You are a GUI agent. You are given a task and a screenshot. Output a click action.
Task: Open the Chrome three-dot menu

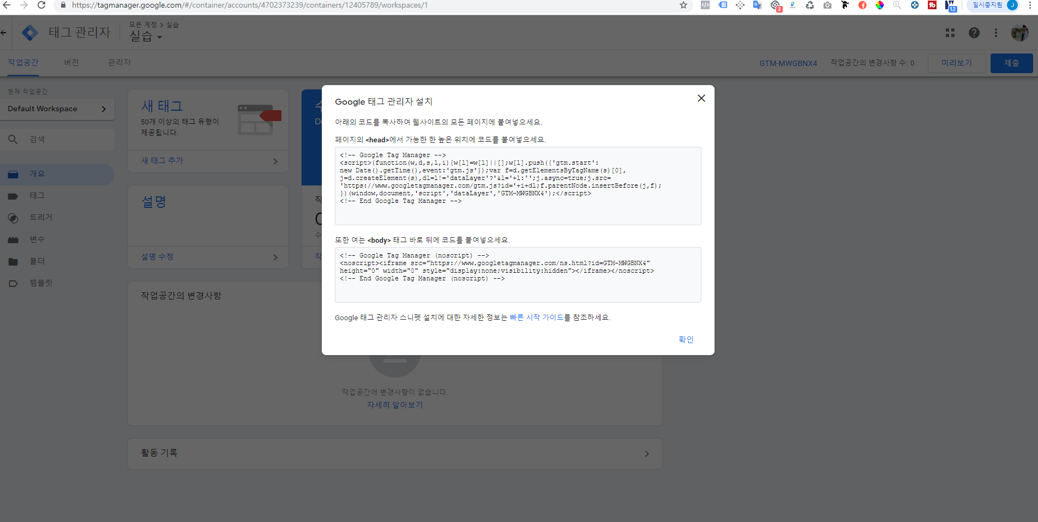tap(1031, 5)
